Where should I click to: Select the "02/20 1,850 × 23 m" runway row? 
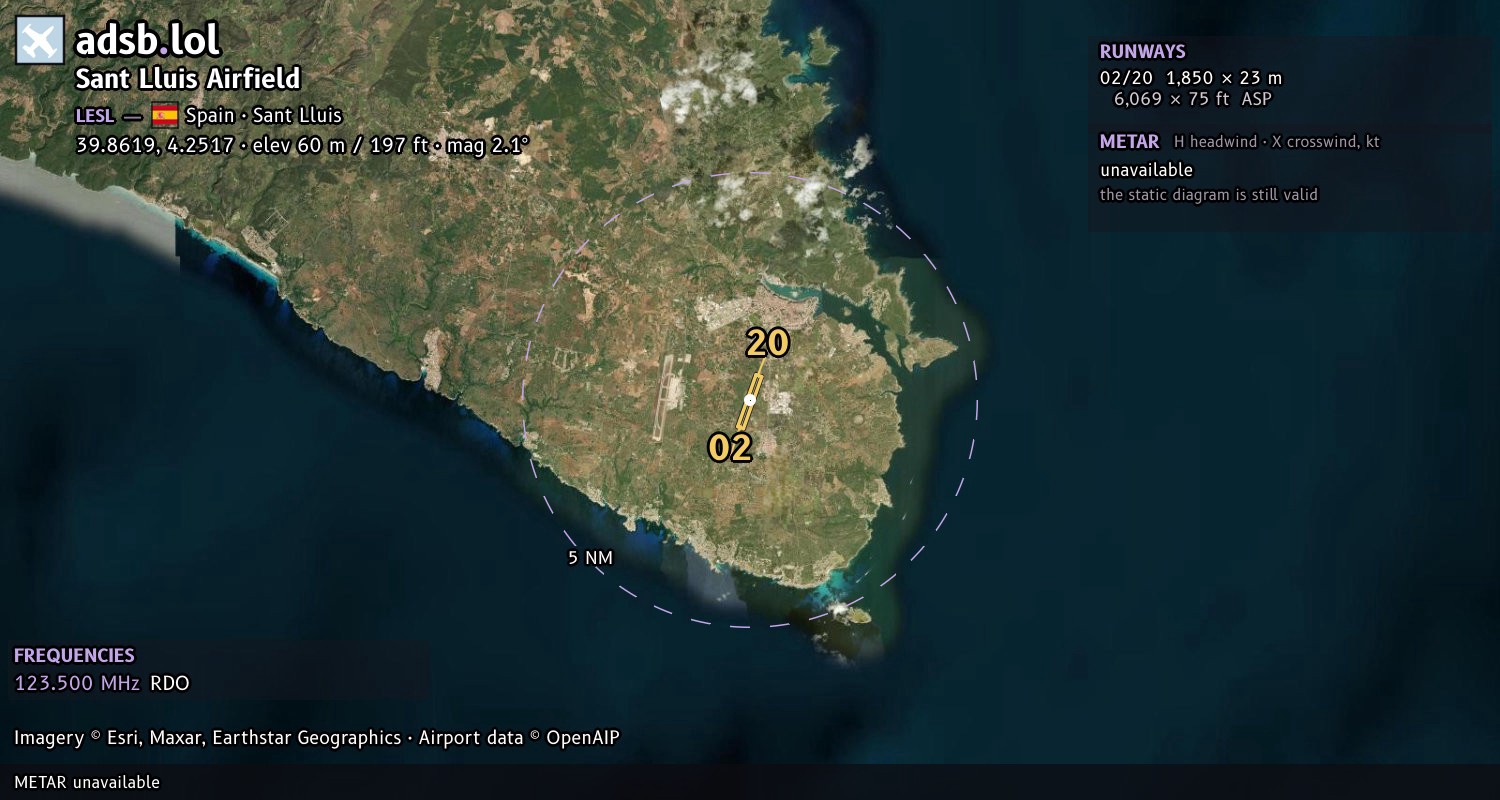[x=1191, y=78]
